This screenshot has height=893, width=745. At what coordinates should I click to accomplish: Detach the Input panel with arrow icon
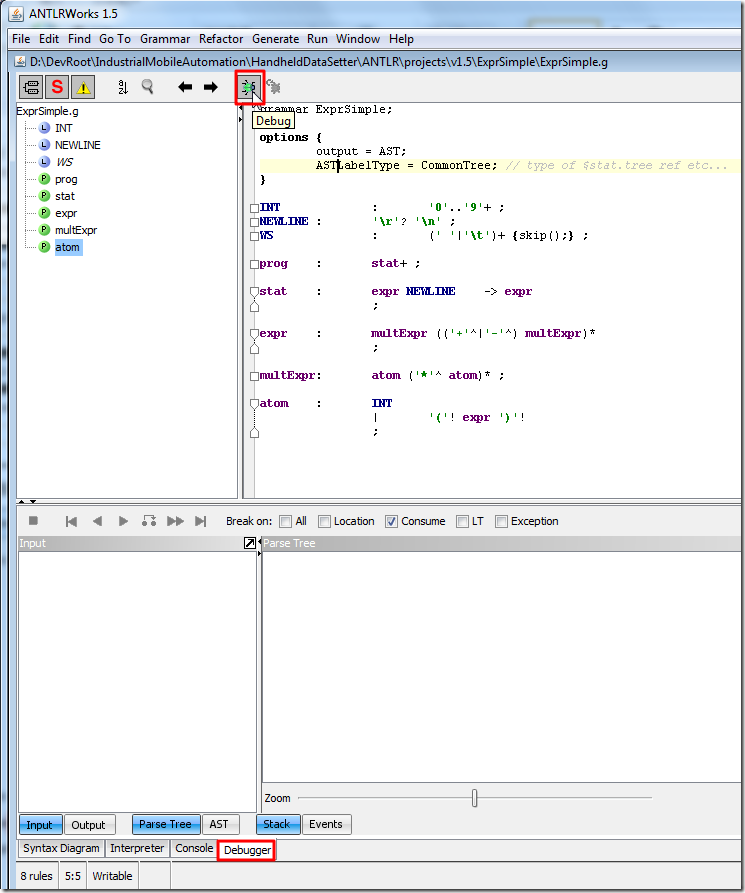tap(249, 543)
